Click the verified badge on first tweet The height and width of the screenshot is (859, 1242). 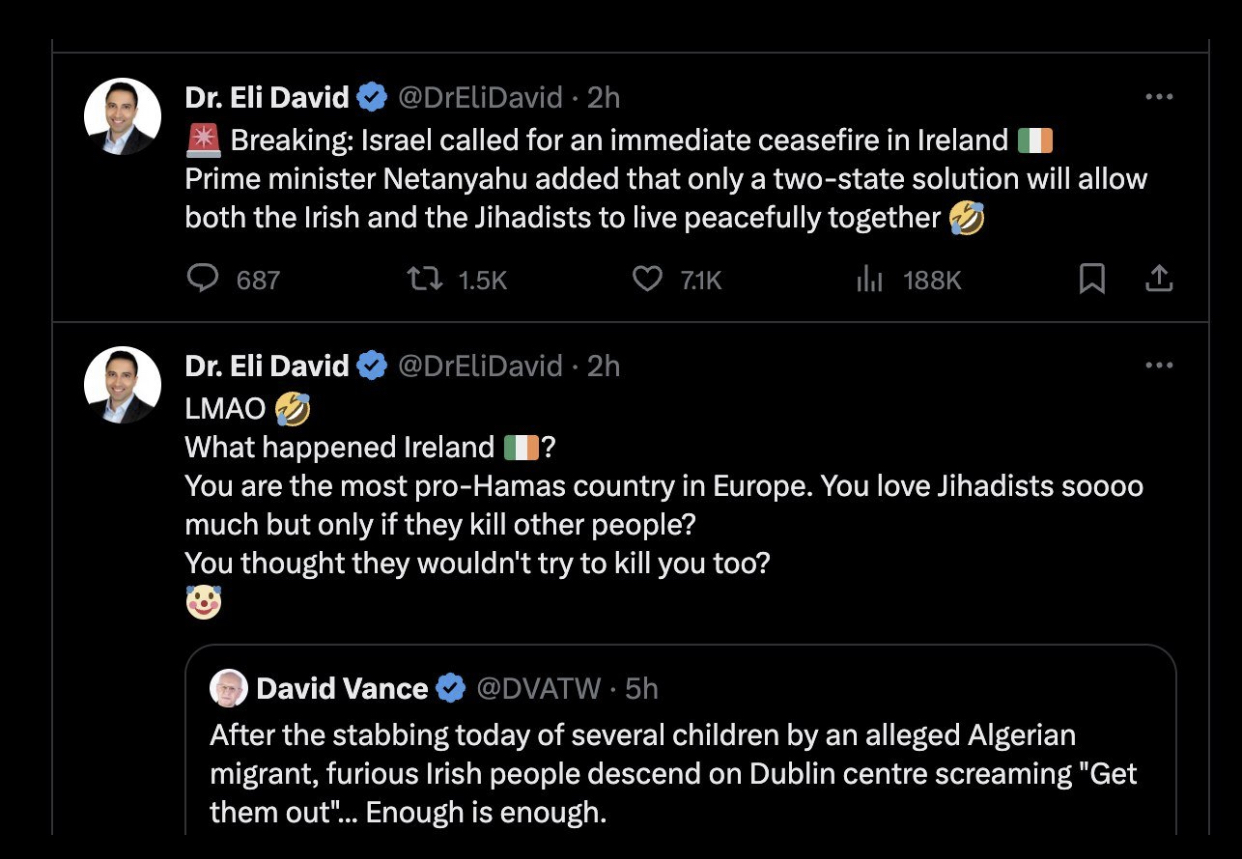373,97
